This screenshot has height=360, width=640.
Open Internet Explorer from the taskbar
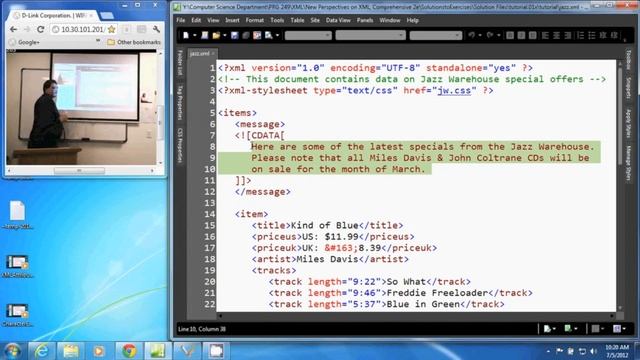pos(42,351)
